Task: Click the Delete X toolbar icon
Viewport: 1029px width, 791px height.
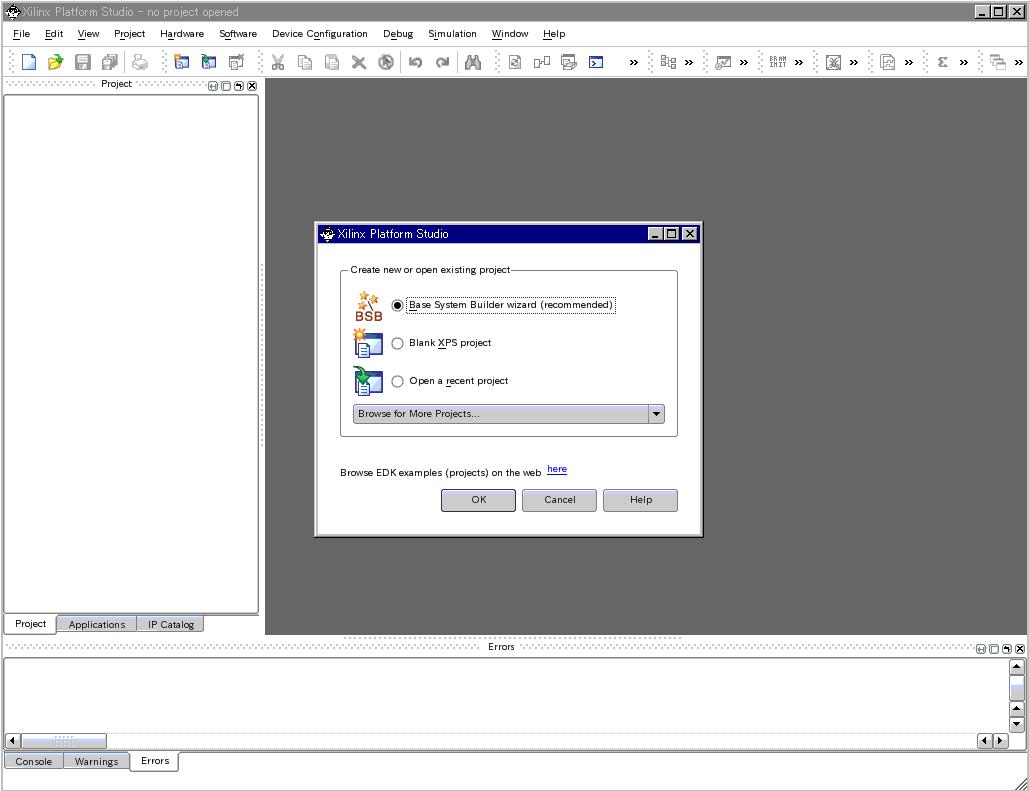Action: (x=358, y=62)
